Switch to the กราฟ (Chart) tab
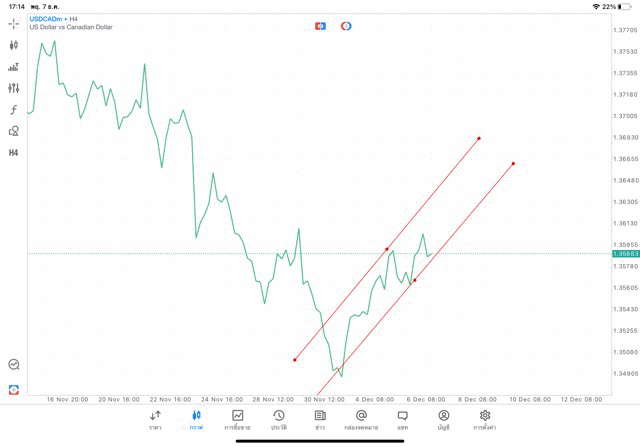640x447 pixels. coord(196,420)
